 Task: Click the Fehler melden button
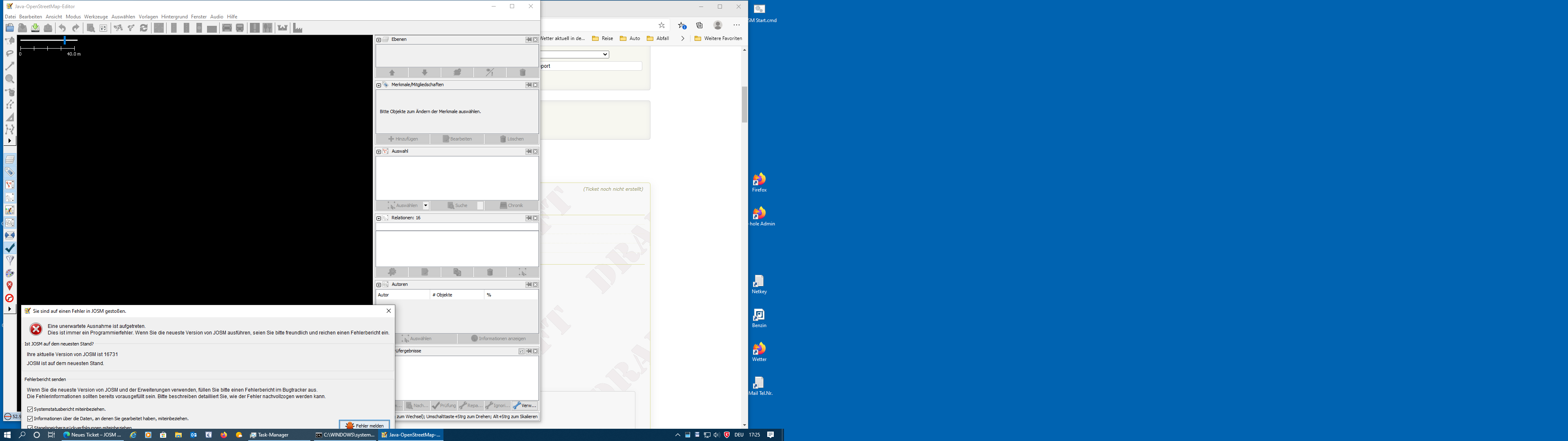(x=364, y=425)
